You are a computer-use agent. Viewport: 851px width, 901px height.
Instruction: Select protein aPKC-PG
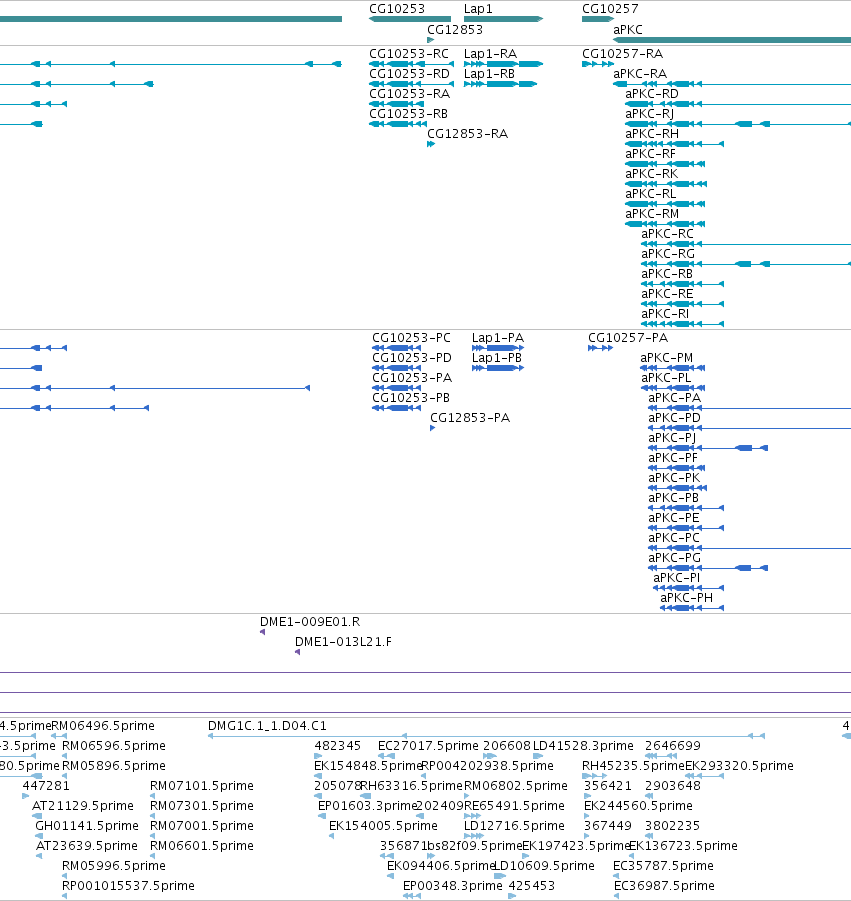[x=675, y=557]
